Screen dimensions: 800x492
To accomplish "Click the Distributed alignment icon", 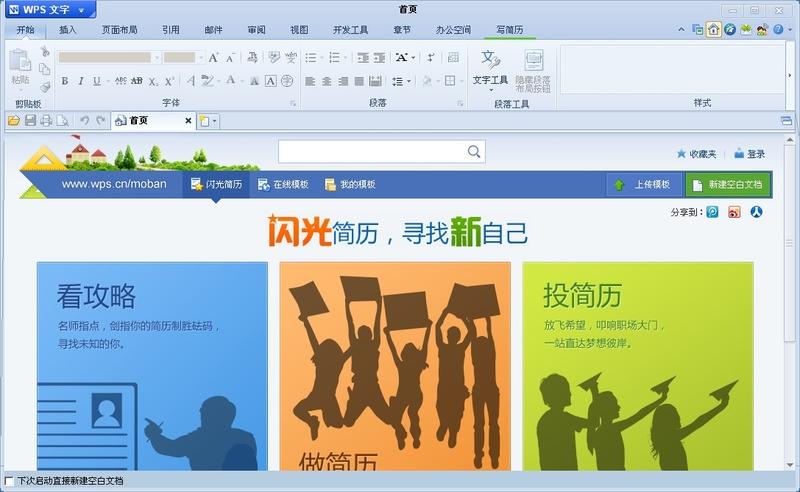I will (x=376, y=81).
